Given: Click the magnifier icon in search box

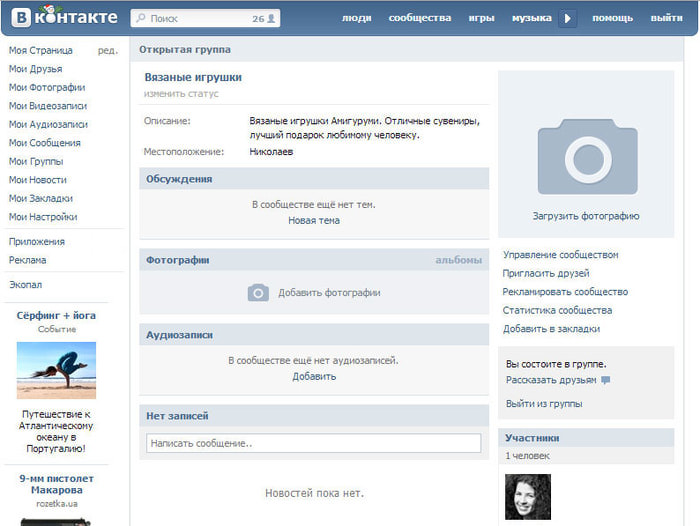Looking at the screenshot, I should (140, 18).
